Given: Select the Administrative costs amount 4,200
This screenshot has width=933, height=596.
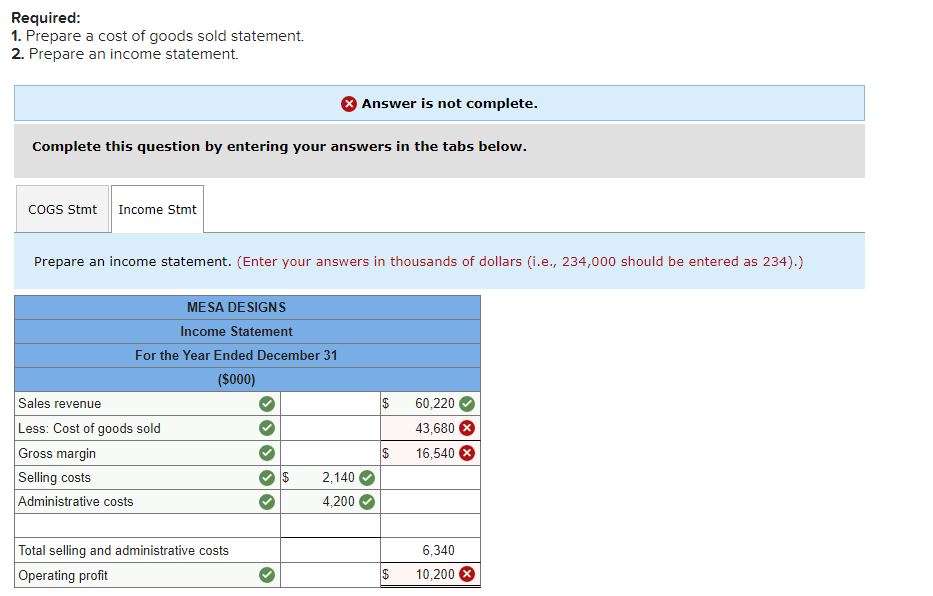Looking at the screenshot, I should click(330, 502).
